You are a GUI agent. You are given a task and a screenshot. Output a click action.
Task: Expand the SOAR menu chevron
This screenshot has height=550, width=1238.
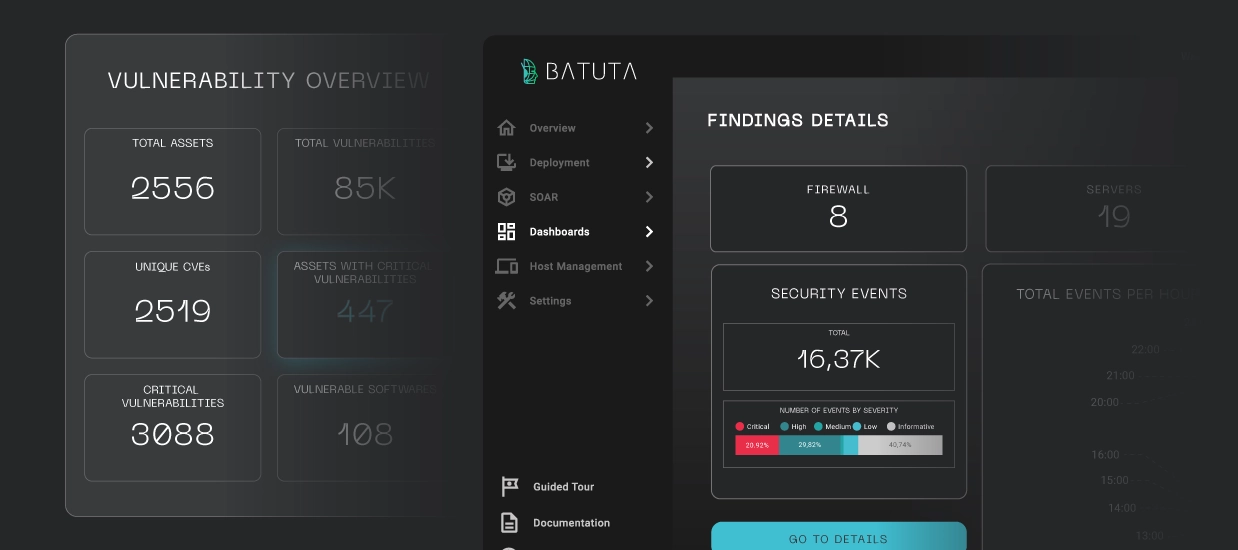tap(649, 197)
